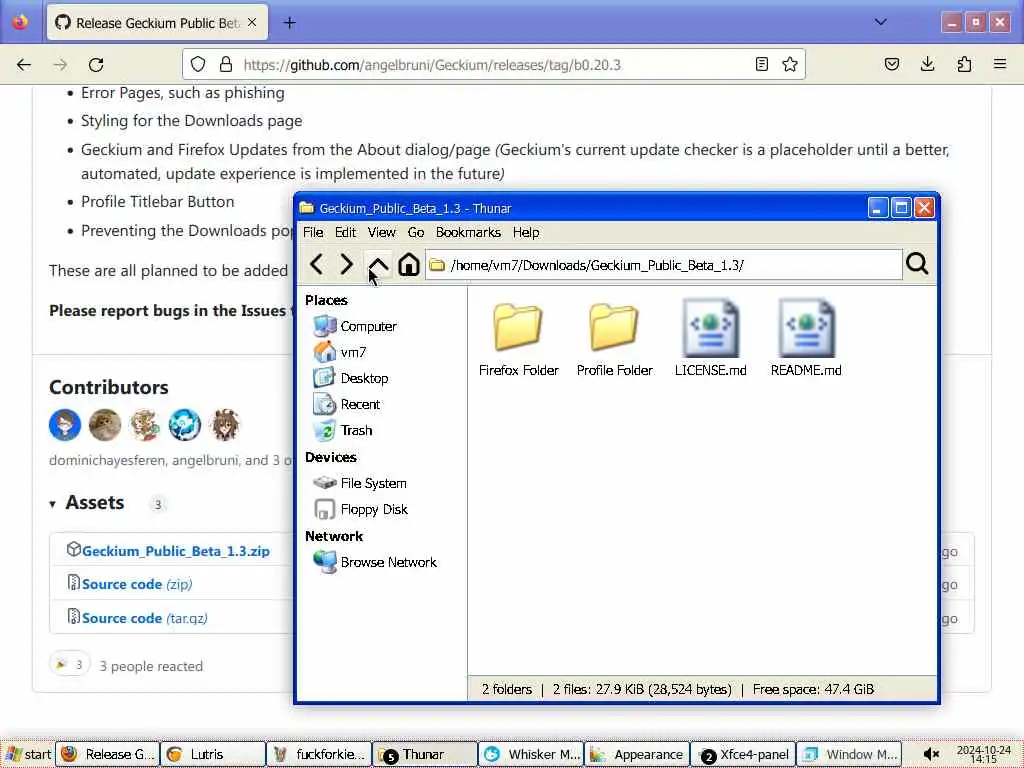Image resolution: width=1024 pixels, height=768 pixels.
Task: Go back in Thunar navigation
Action: [317, 264]
